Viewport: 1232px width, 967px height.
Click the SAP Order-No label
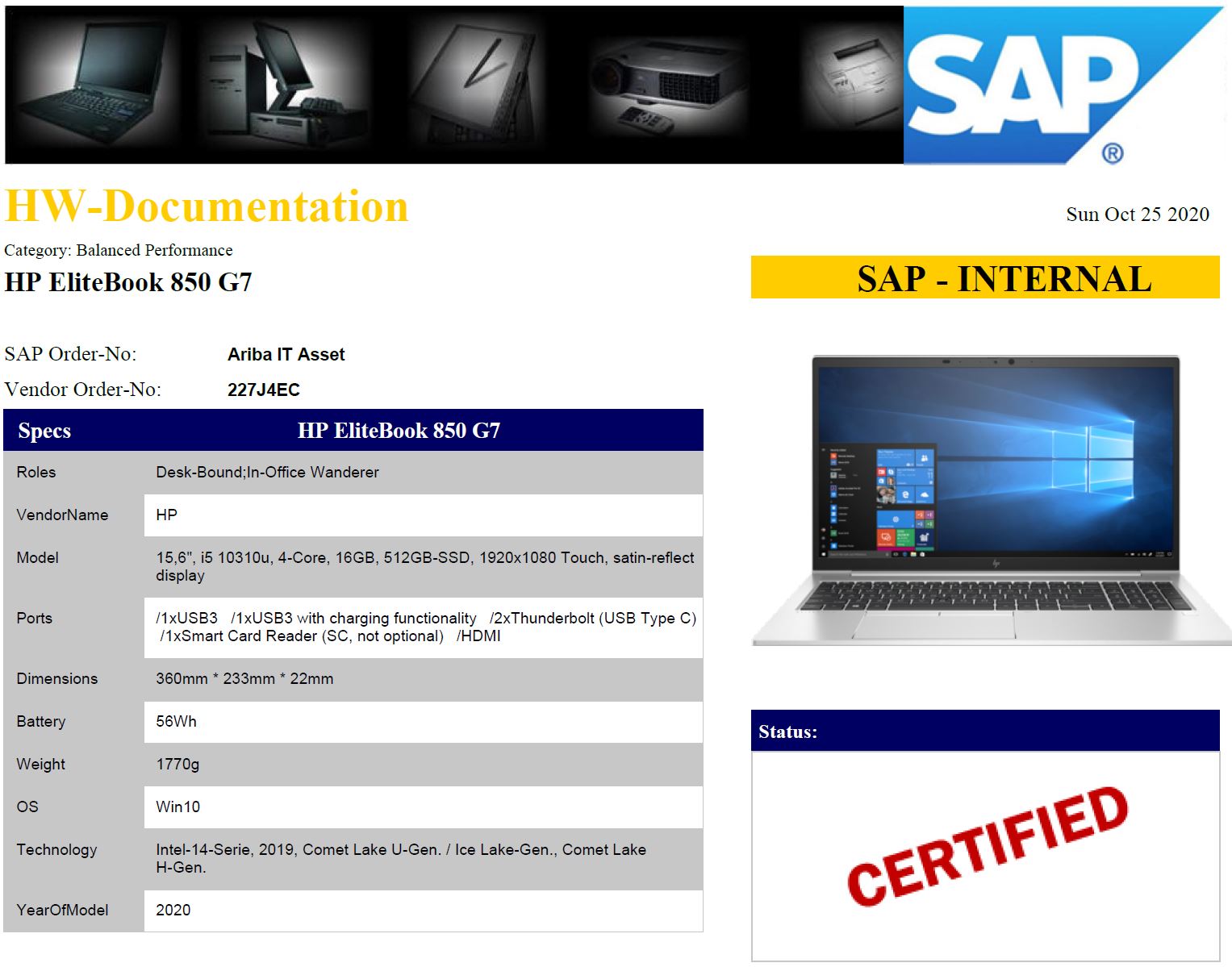(70, 354)
